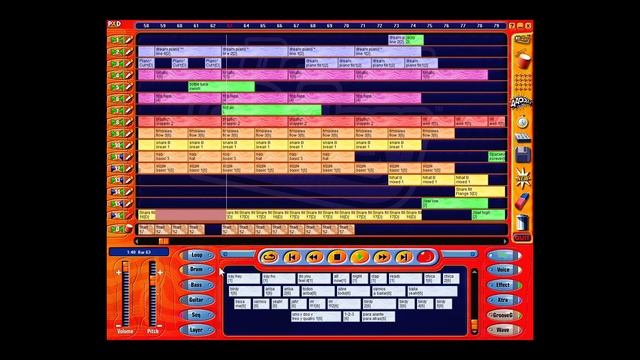
Task: Open the Drum sample category
Action: tap(197, 270)
